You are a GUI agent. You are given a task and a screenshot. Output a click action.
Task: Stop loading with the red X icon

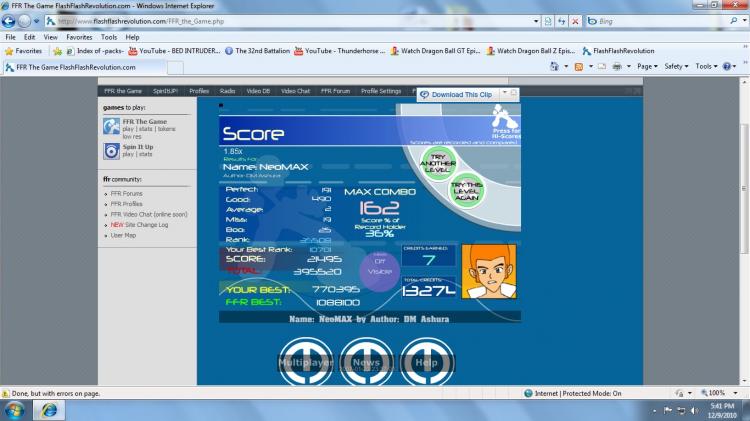(x=575, y=21)
